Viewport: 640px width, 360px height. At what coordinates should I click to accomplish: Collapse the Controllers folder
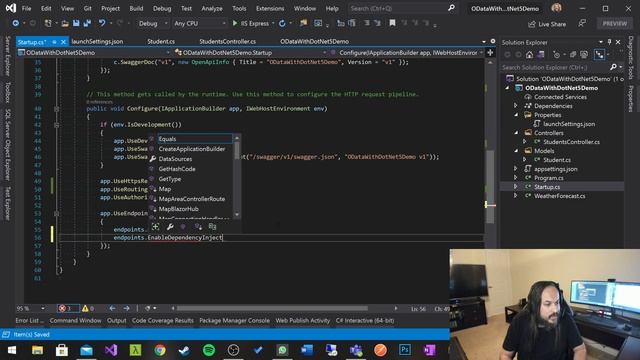(516, 133)
